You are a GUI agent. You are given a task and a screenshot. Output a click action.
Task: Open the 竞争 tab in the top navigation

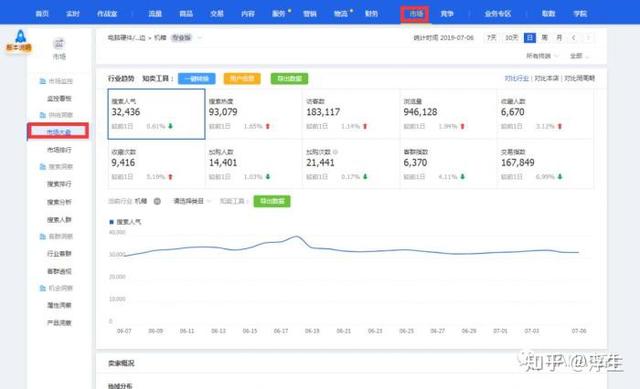pos(447,13)
